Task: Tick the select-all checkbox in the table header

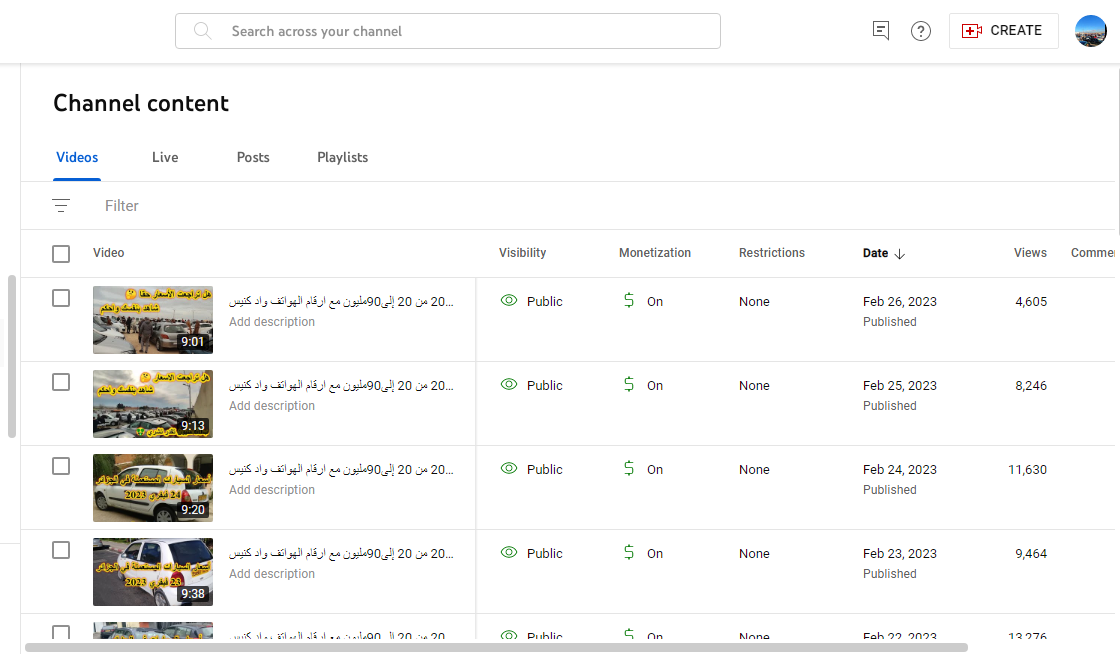Action: [x=61, y=253]
